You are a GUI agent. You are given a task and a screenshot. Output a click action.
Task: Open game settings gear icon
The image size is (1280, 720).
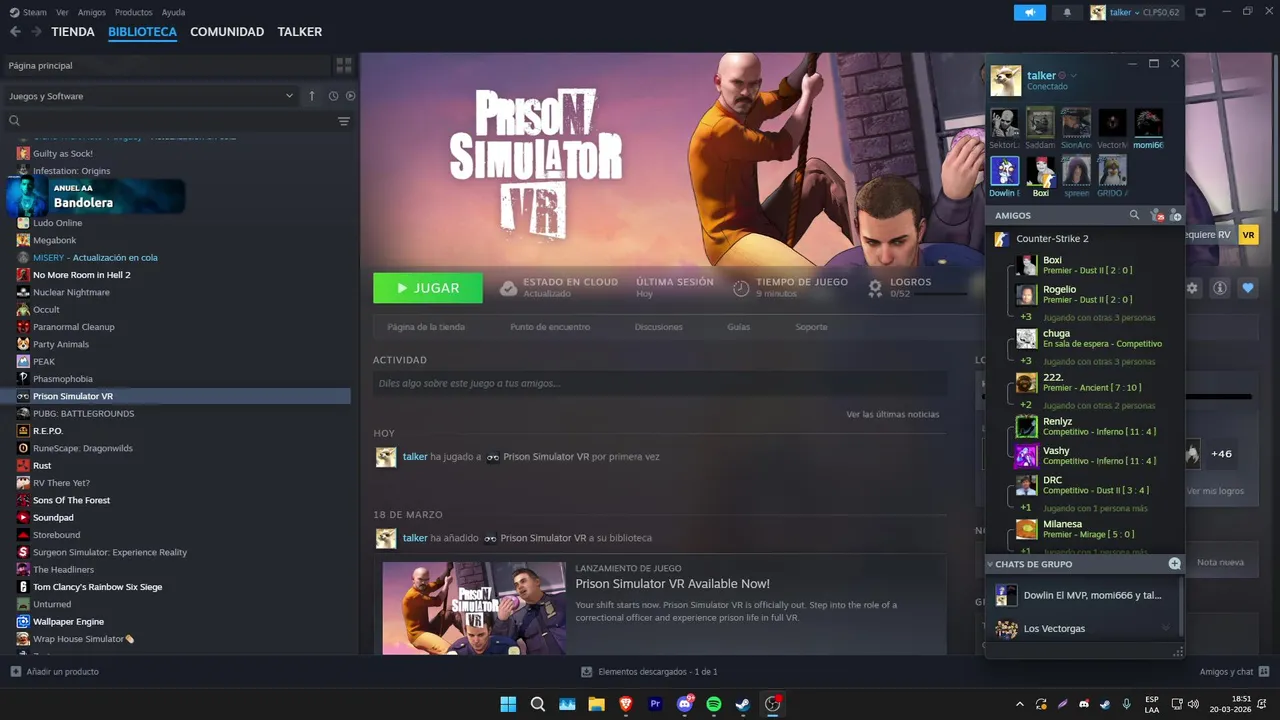coord(1192,288)
